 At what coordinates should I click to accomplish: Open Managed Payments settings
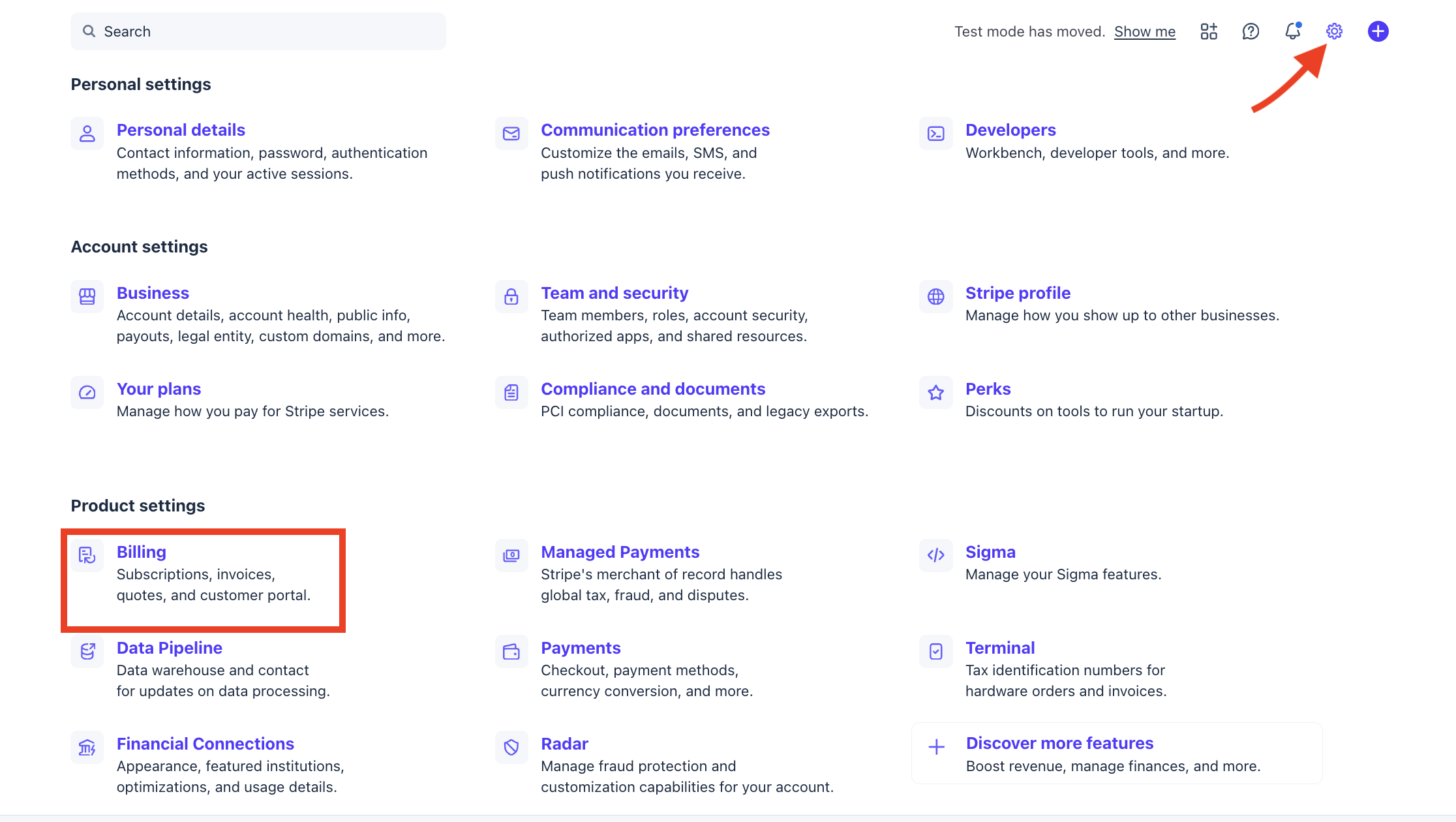(620, 552)
